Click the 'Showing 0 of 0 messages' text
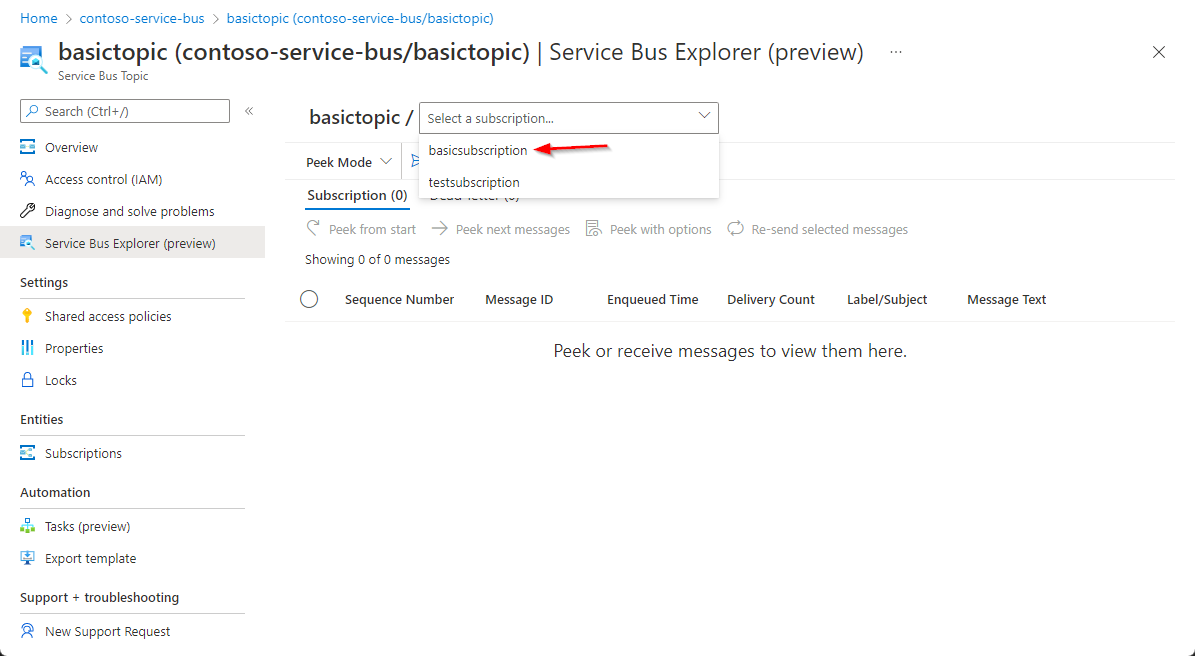 coord(377,260)
